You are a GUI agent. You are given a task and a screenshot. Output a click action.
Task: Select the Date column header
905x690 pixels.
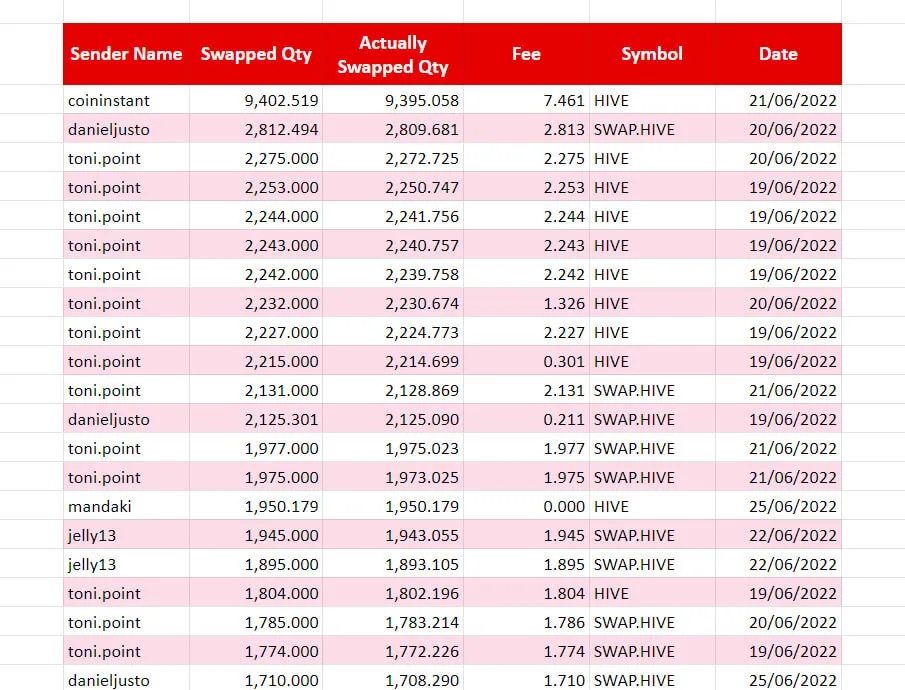[778, 54]
